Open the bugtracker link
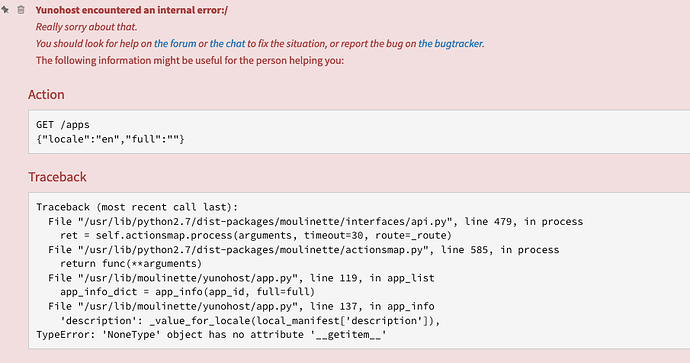 [x=450, y=44]
